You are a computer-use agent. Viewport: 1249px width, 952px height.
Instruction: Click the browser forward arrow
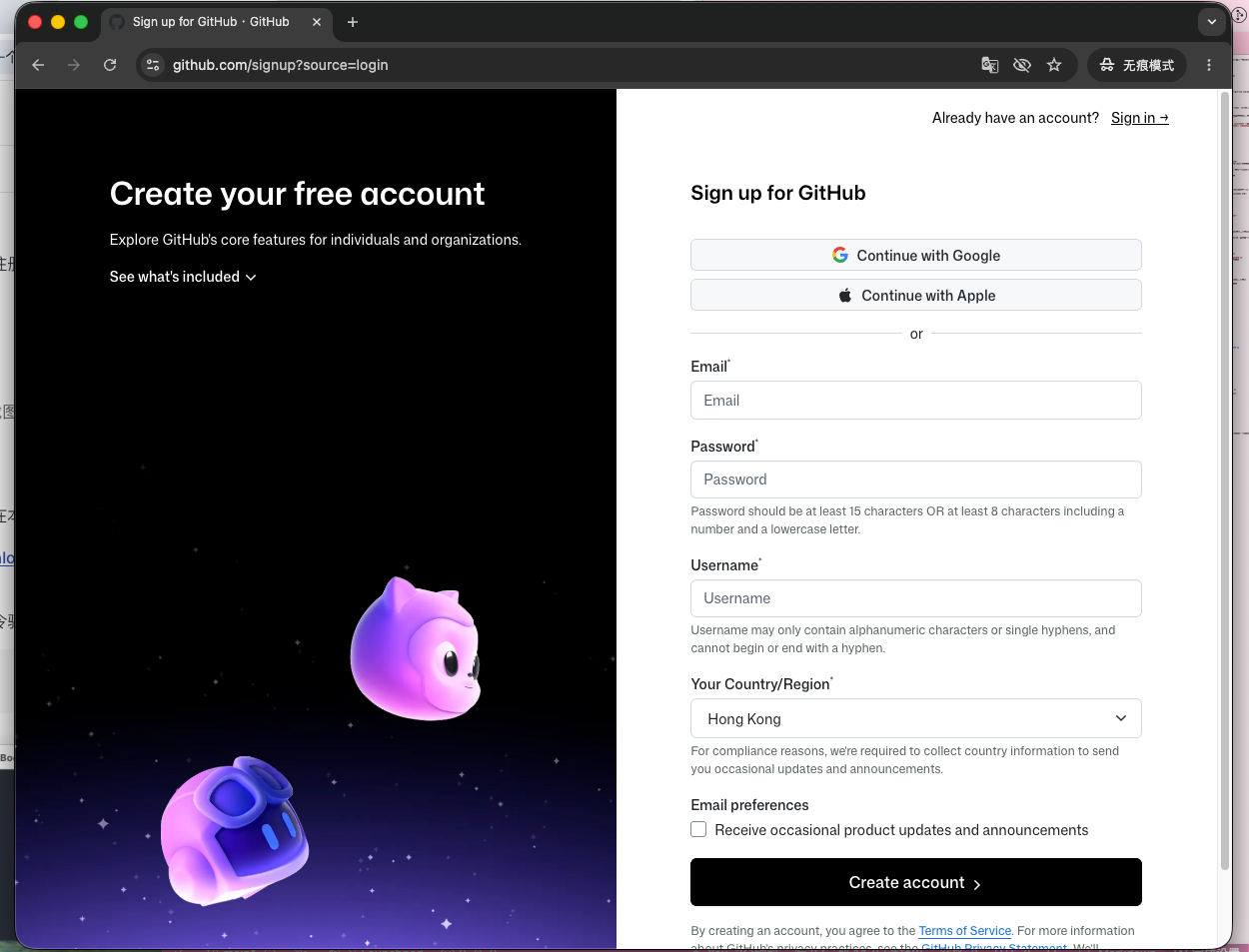[74, 65]
